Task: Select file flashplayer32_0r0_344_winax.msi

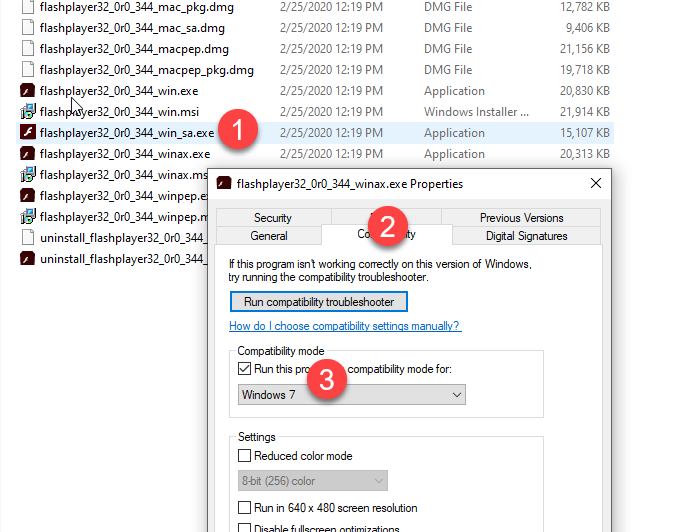Action: (124, 175)
